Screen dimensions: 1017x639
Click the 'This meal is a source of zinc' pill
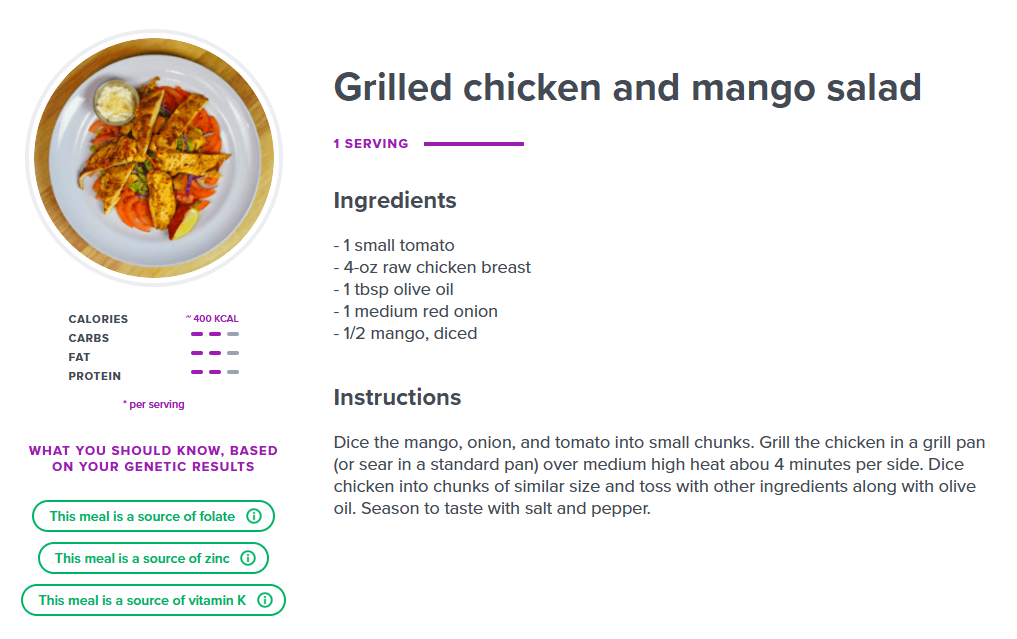142,559
